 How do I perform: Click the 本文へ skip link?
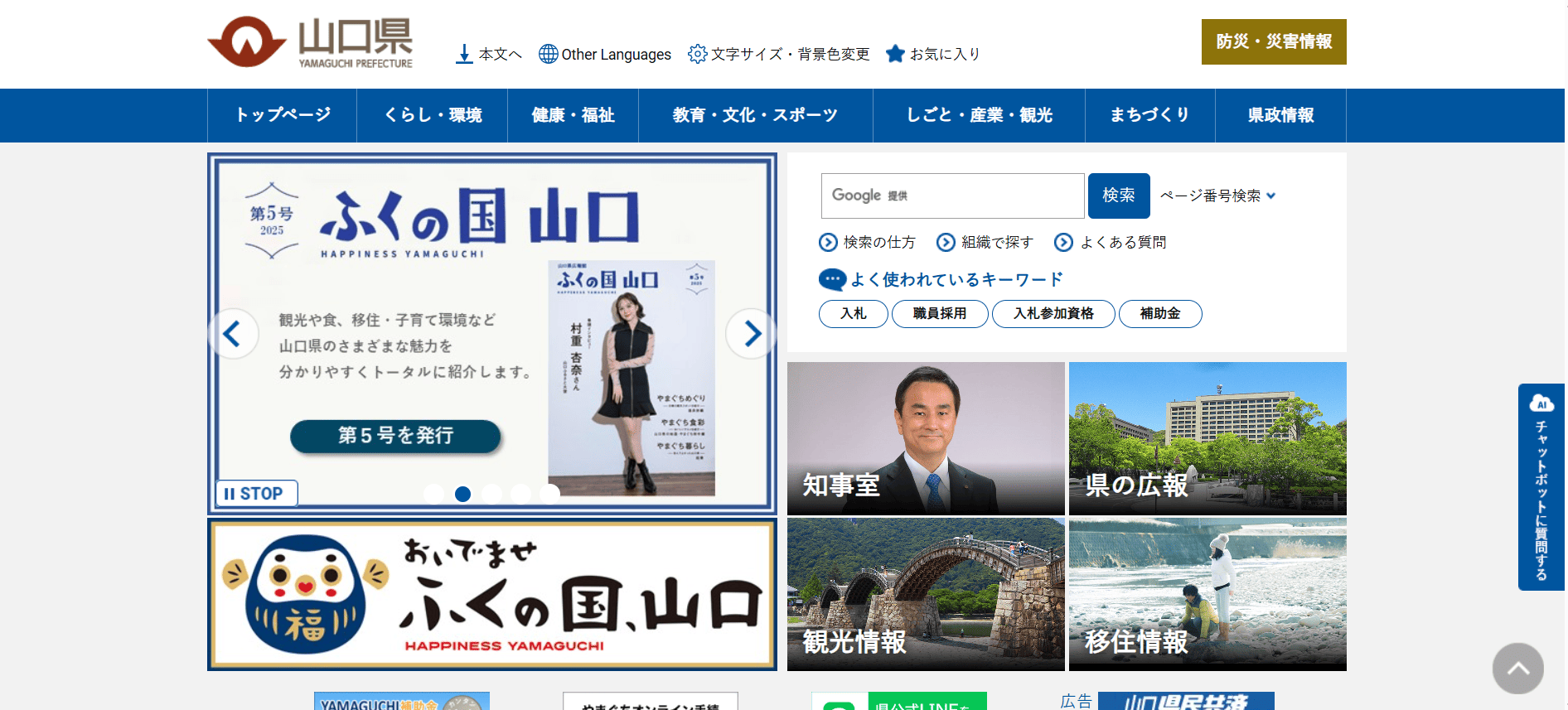pos(489,54)
